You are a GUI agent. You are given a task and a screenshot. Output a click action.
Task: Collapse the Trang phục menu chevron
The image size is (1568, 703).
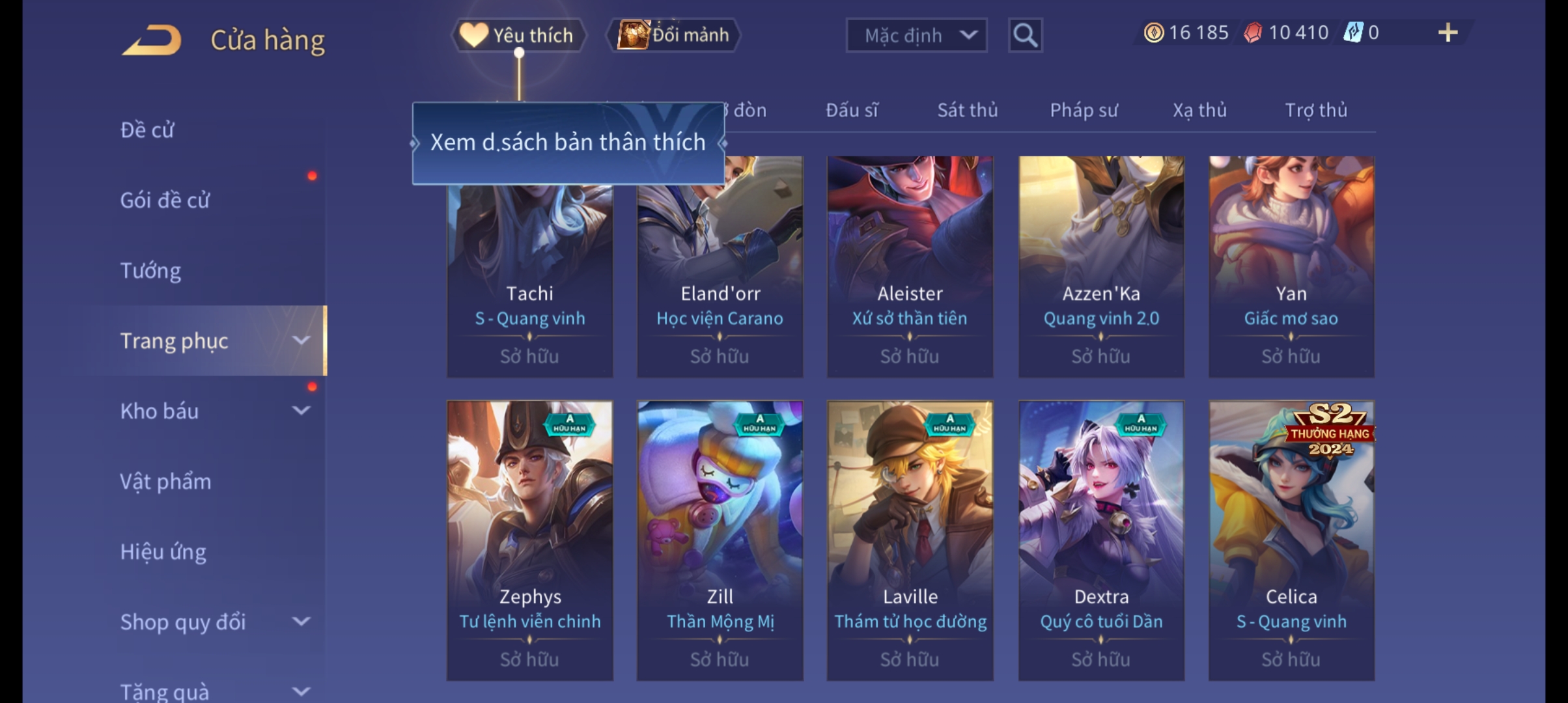(301, 340)
